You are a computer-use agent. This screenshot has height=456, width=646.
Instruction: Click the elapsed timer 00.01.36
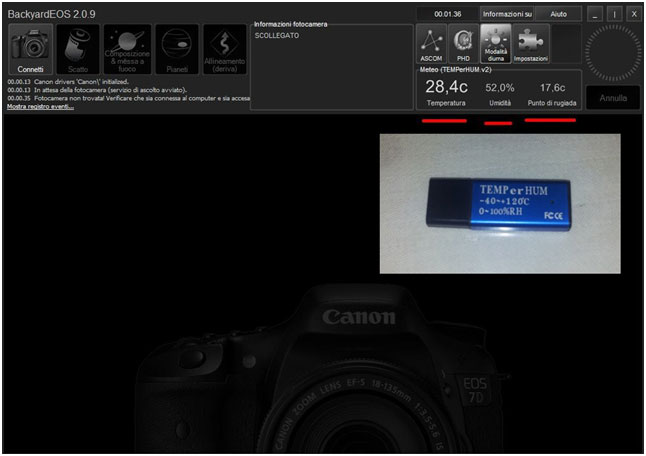(447, 14)
